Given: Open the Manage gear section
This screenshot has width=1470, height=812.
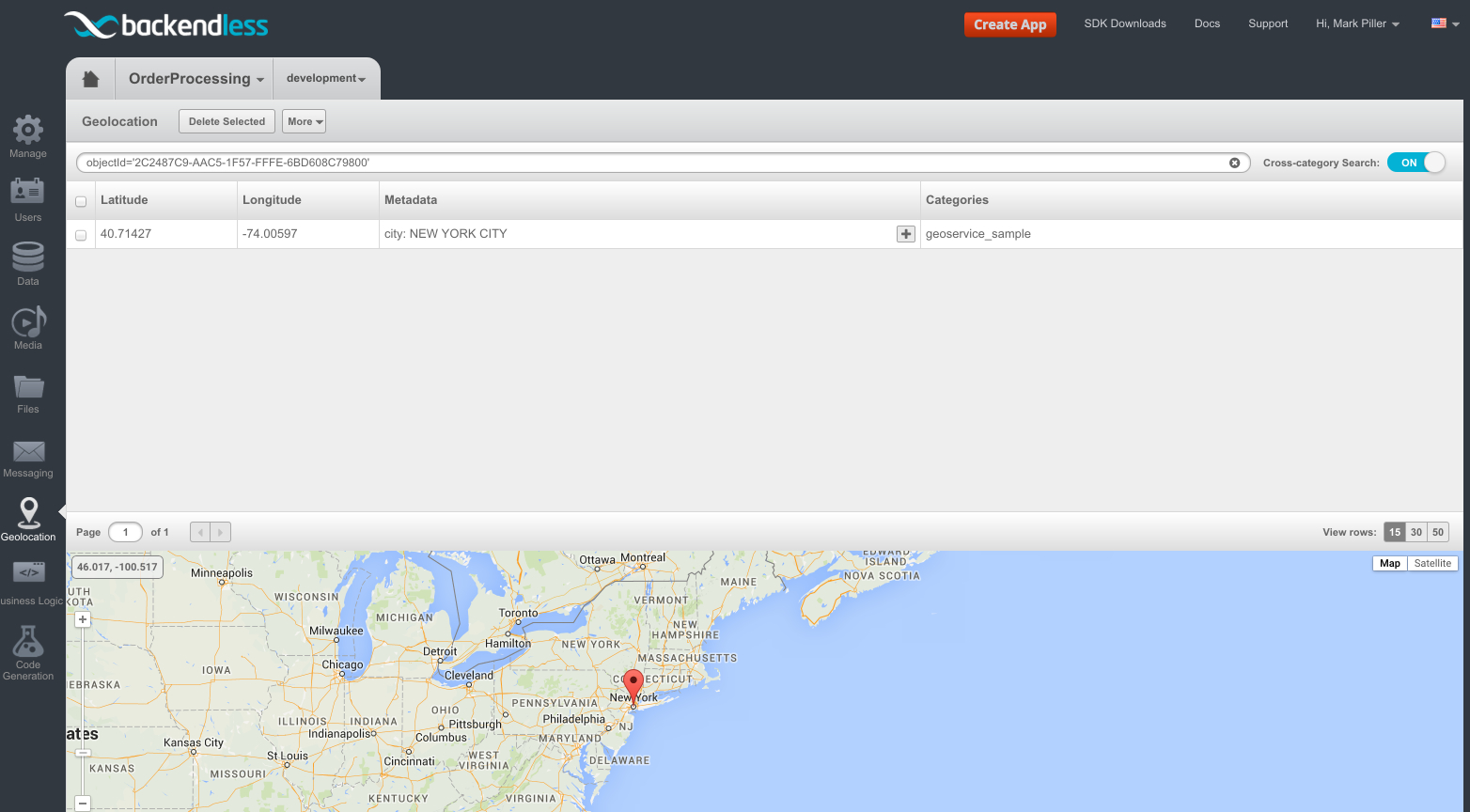Looking at the screenshot, I should pos(28,136).
